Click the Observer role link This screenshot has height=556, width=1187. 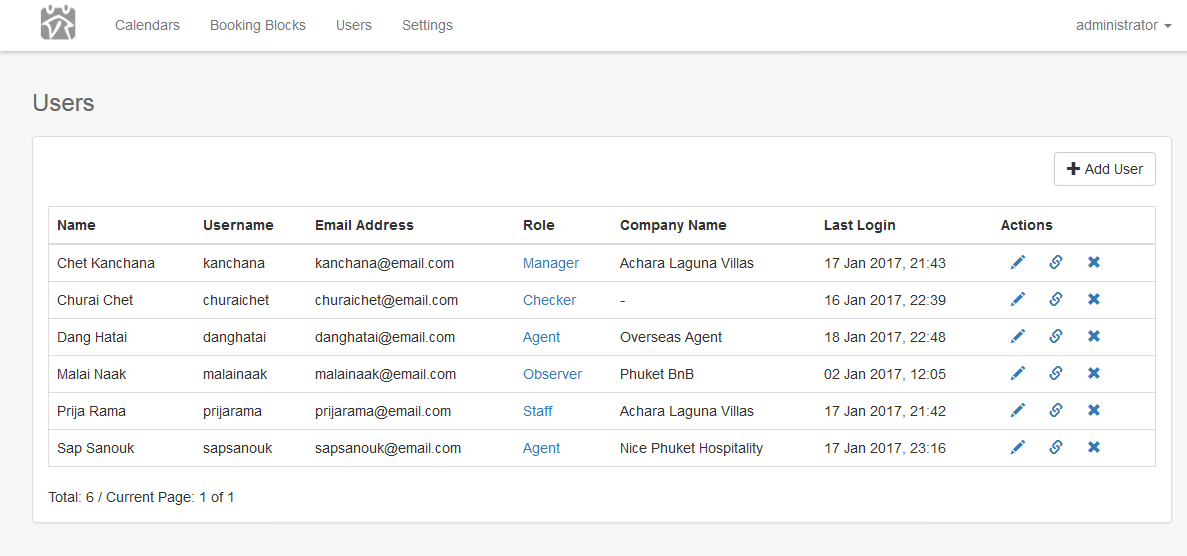point(552,374)
